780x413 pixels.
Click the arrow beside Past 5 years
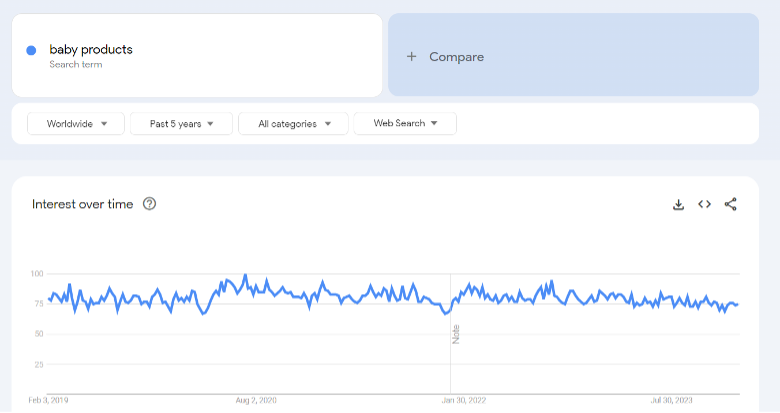click(x=210, y=124)
